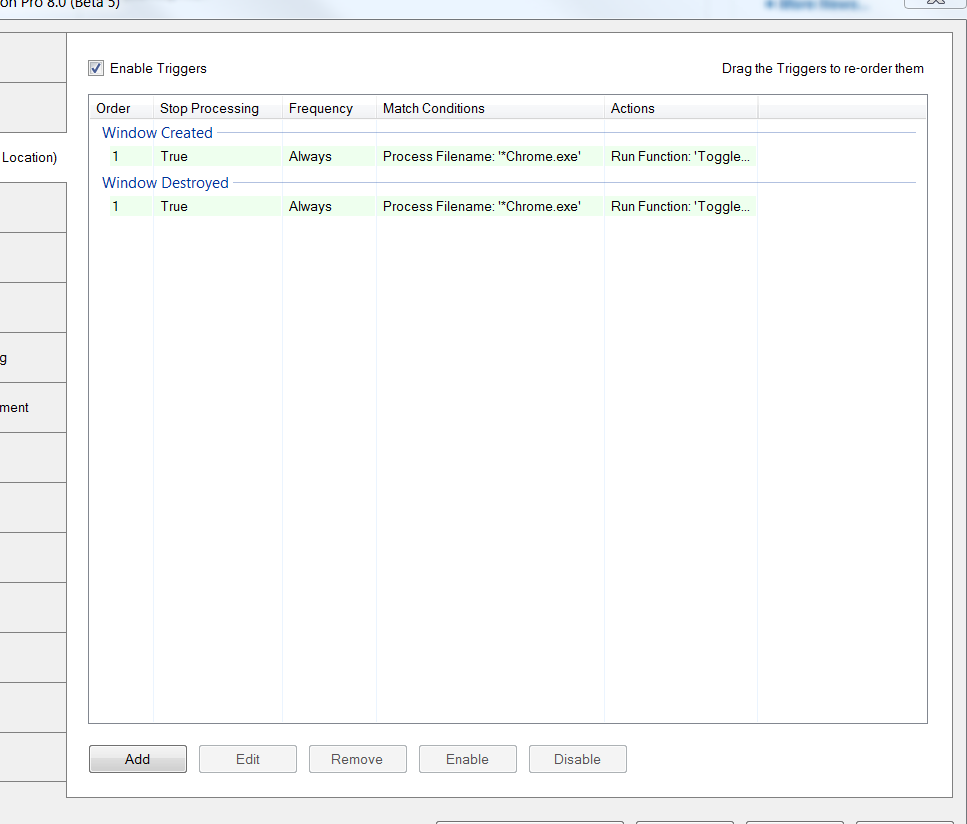Select the Chrome.exe trigger under Window Created

pos(481,157)
